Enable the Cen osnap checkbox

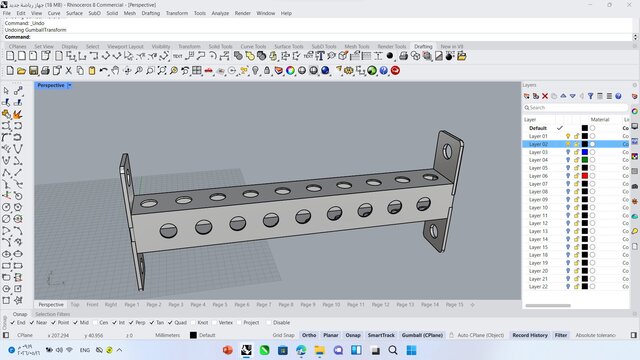click(95, 322)
